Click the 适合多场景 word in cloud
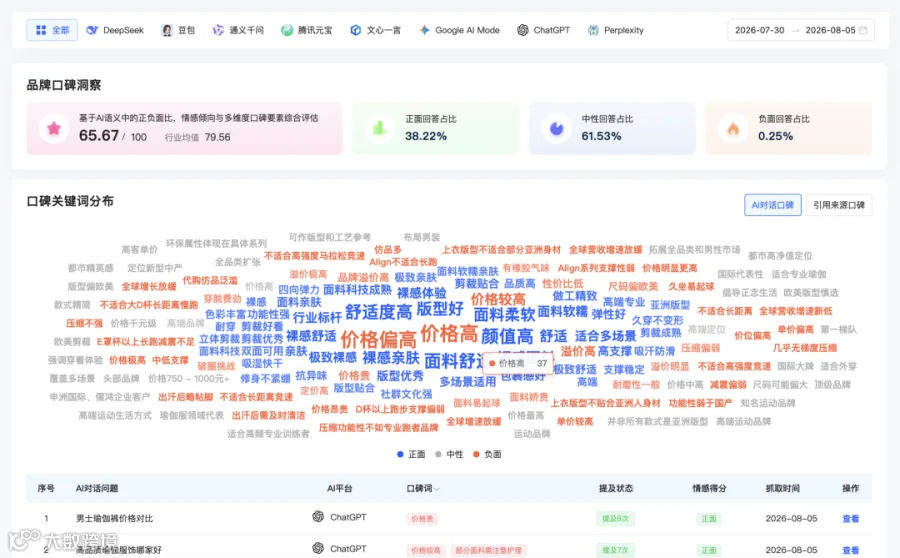This screenshot has width=900, height=558. click(605, 336)
